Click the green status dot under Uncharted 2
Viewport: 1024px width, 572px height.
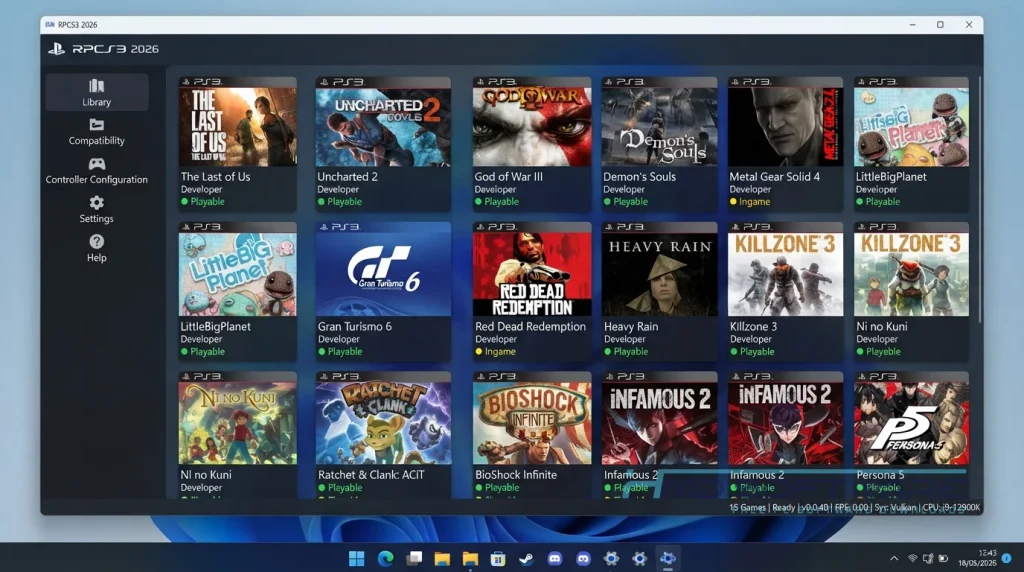coord(321,202)
